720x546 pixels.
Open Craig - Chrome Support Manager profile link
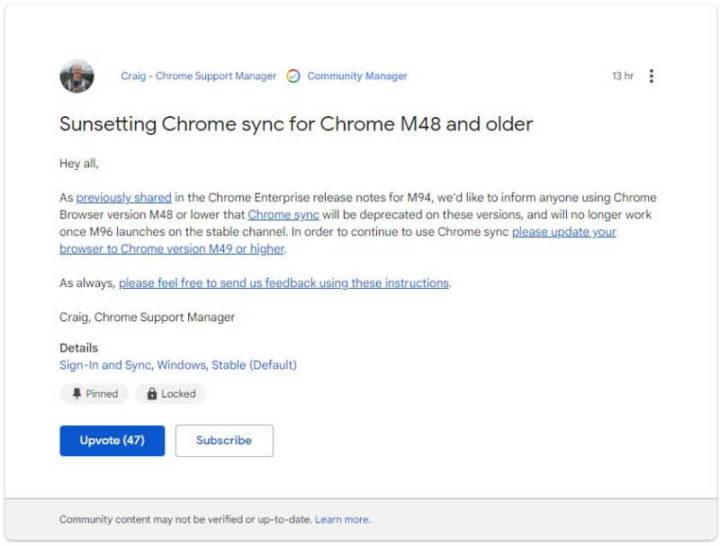[x=198, y=76]
